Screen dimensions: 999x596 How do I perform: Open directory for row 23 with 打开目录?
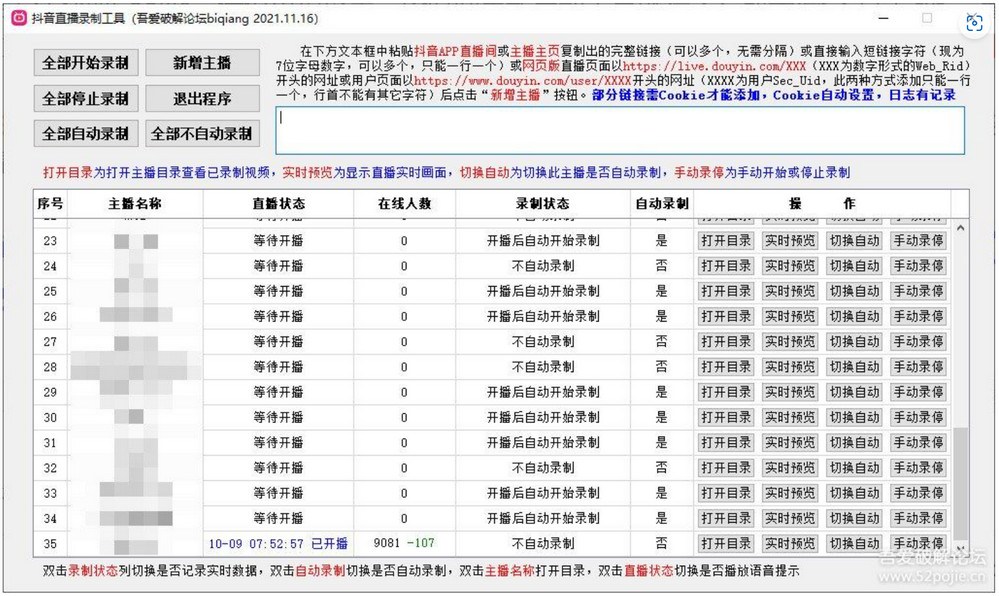pyautogui.click(x=726, y=241)
